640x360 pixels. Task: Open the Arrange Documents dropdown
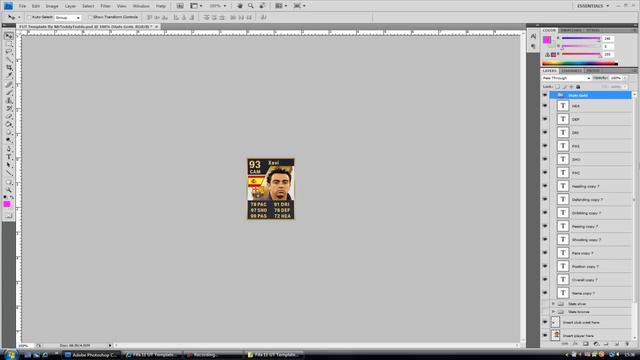point(281,6)
